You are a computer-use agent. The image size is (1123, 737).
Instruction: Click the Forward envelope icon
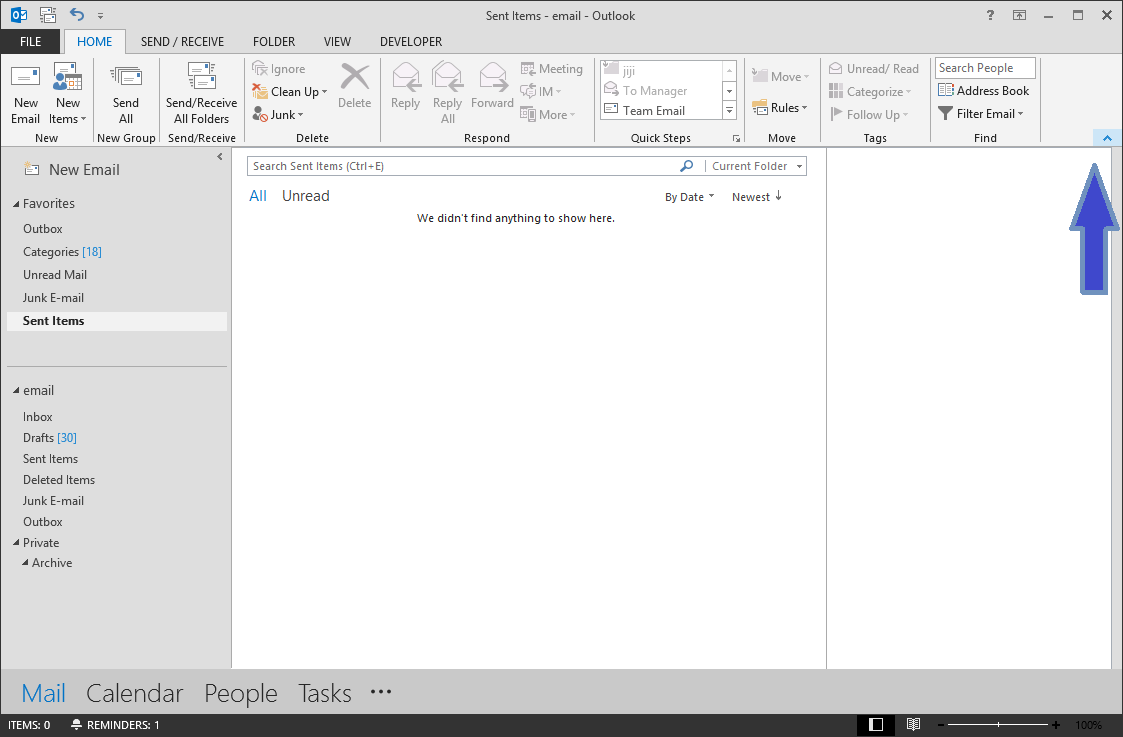coord(493,77)
